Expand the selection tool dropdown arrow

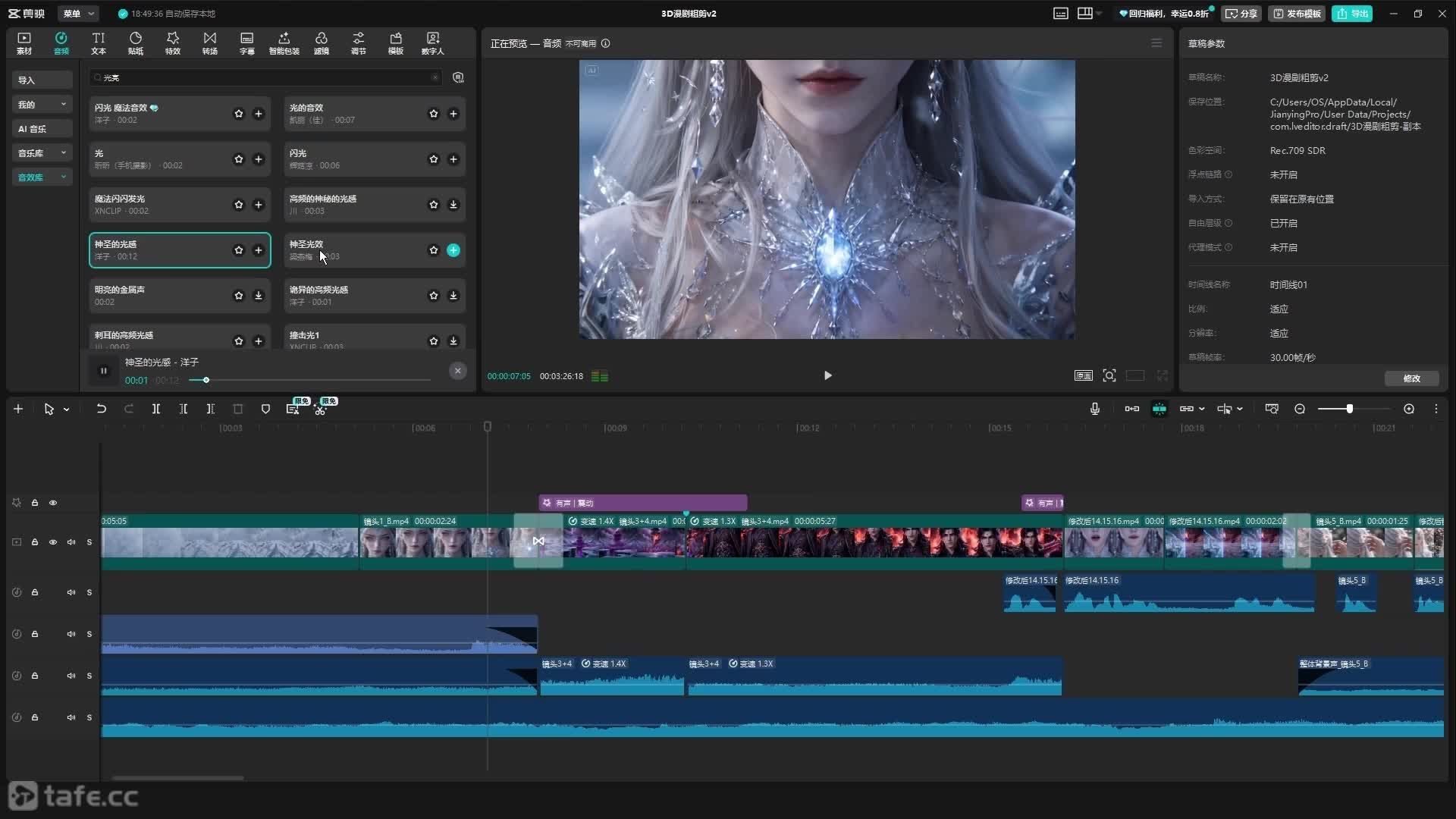coord(67,409)
